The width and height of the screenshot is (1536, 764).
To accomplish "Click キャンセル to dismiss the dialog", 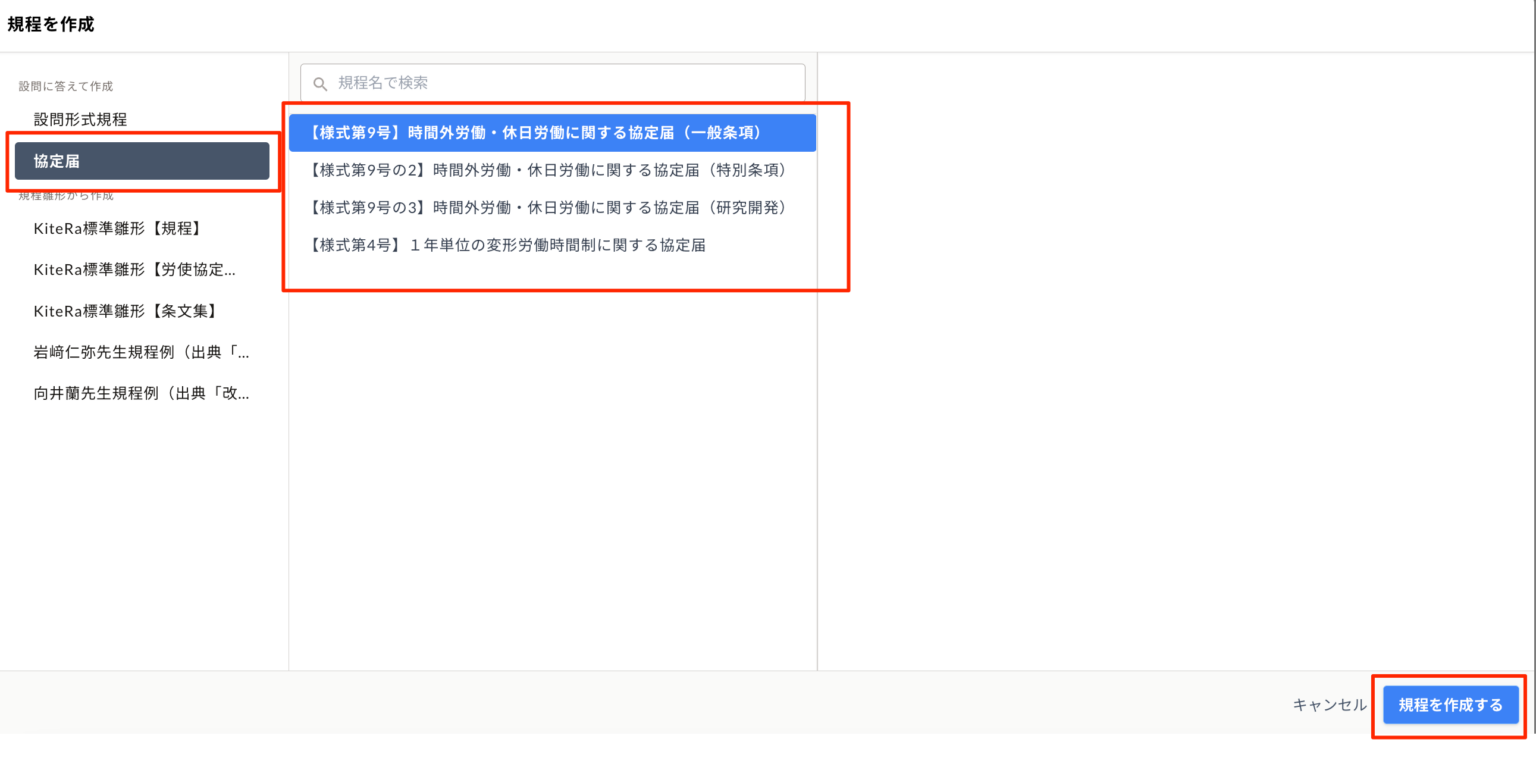I will pos(1329,705).
